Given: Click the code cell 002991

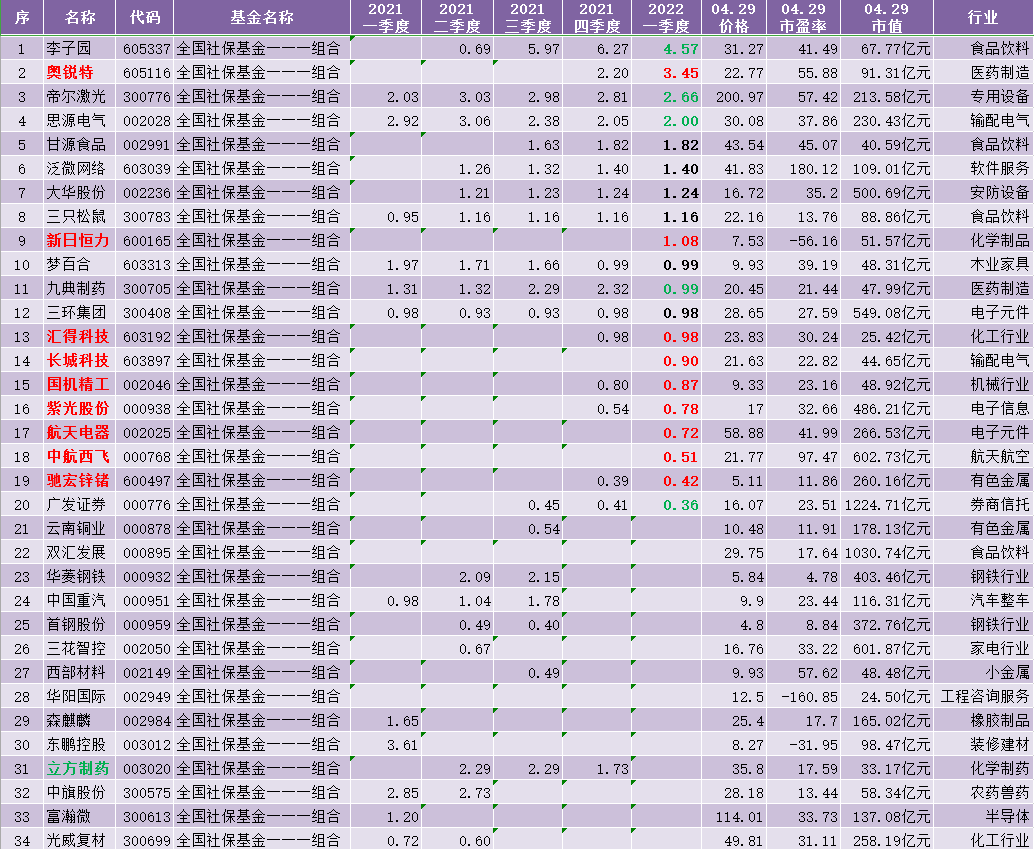Looking at the screenshot, I should pos(146,145).
